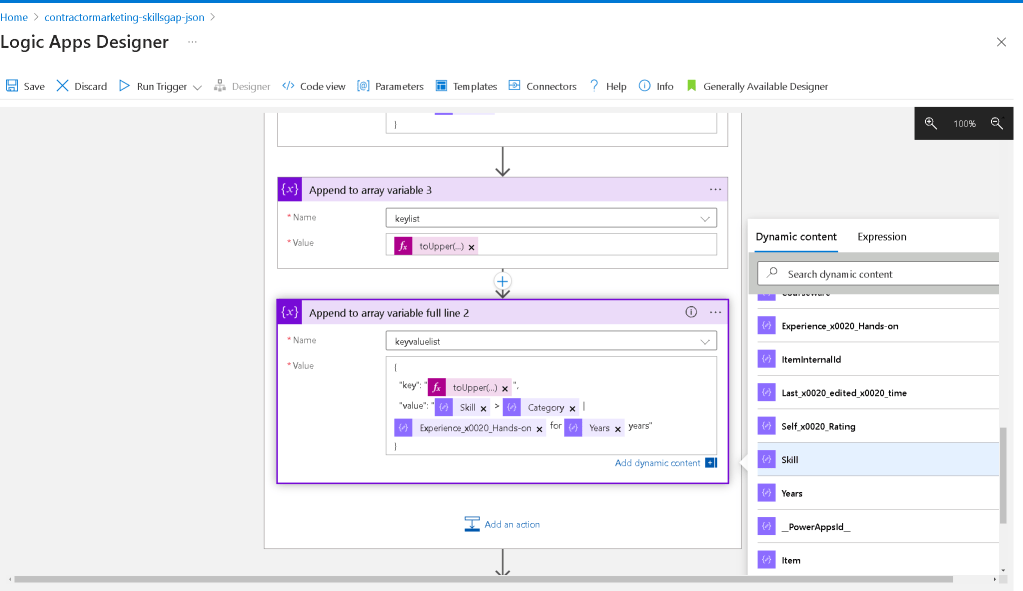Open Parameters pane
1023x591 pixels.
[390, 86]
